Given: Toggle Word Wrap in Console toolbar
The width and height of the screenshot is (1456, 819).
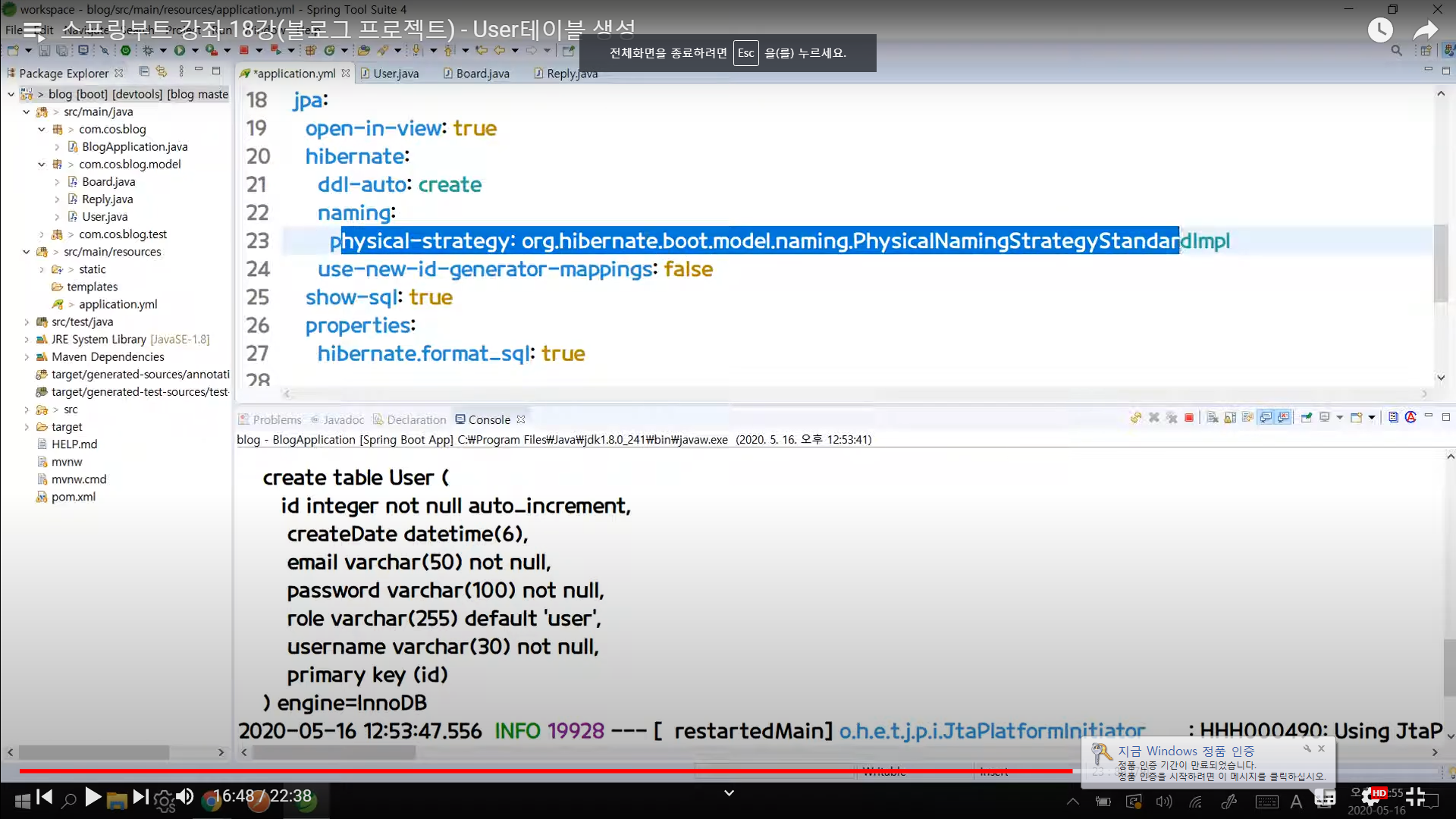Looking at the screenshot, I should click(1247, 418).
